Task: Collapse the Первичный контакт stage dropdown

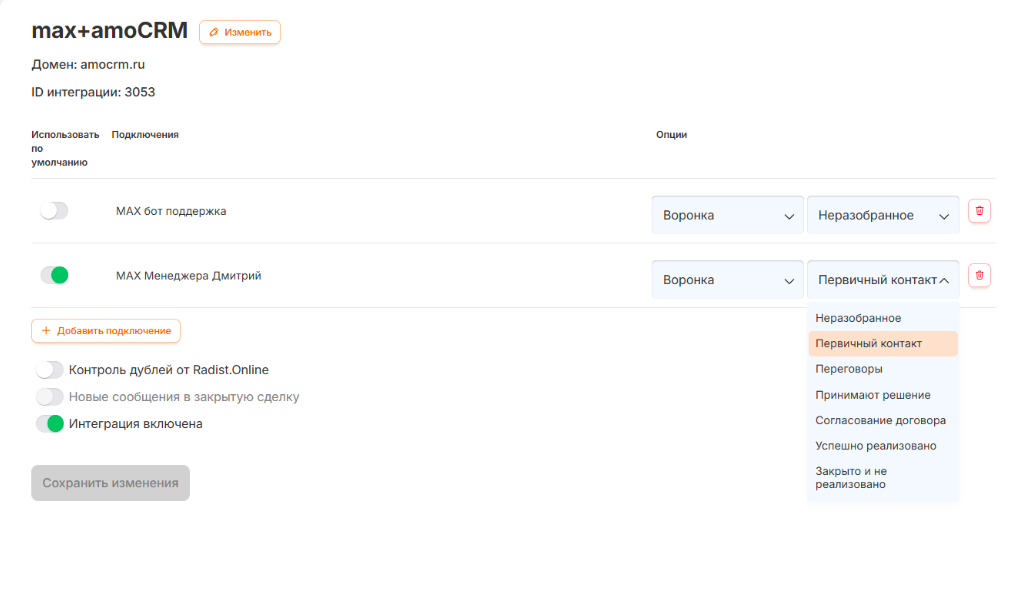Action: [x=883, y=280]
